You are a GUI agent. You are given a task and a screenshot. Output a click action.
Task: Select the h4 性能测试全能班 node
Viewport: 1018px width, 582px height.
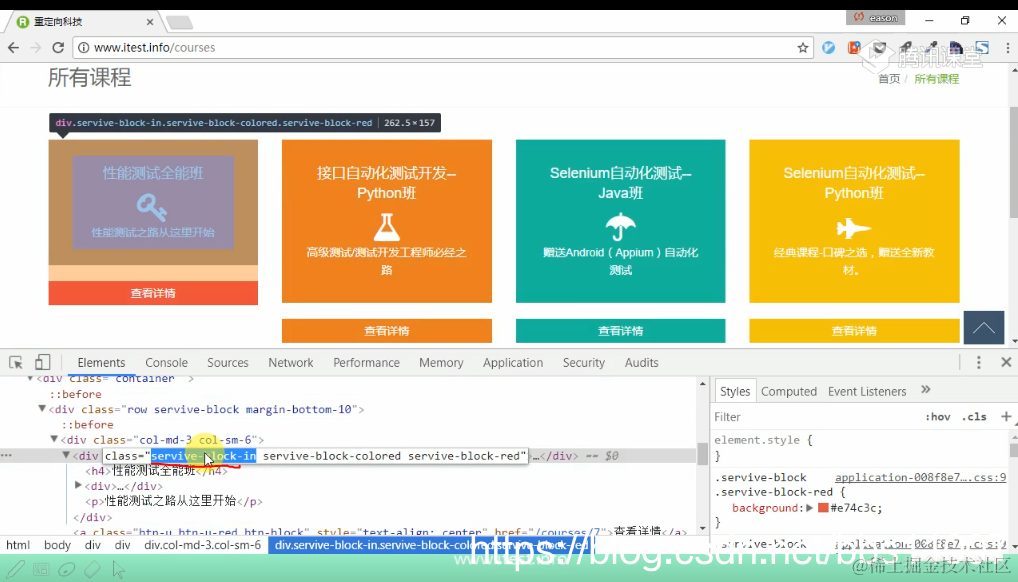click(156, 471)
